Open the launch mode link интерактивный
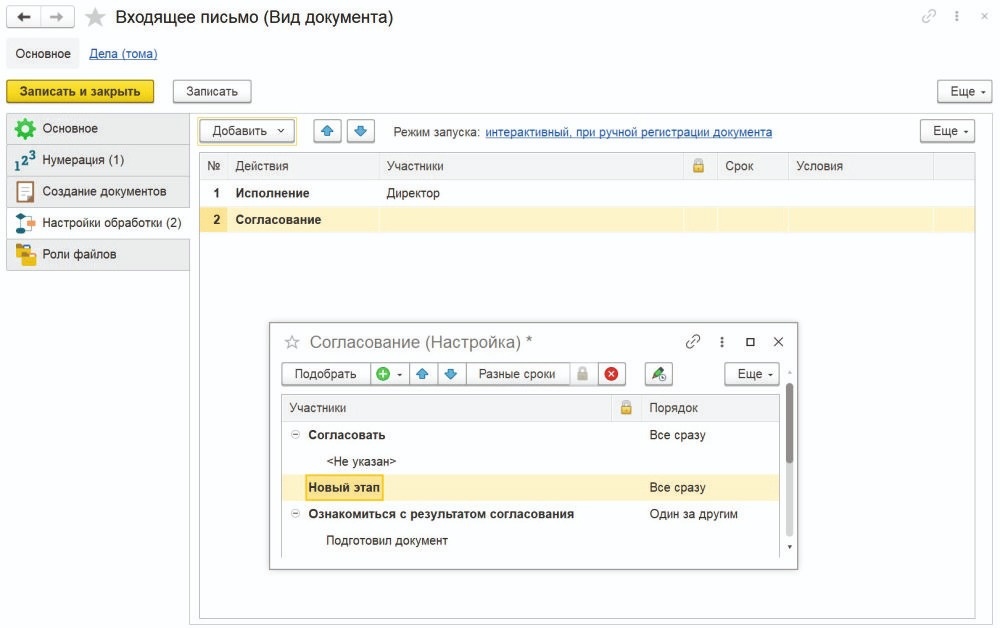The image size is (1000, 628). coord(628,132)
